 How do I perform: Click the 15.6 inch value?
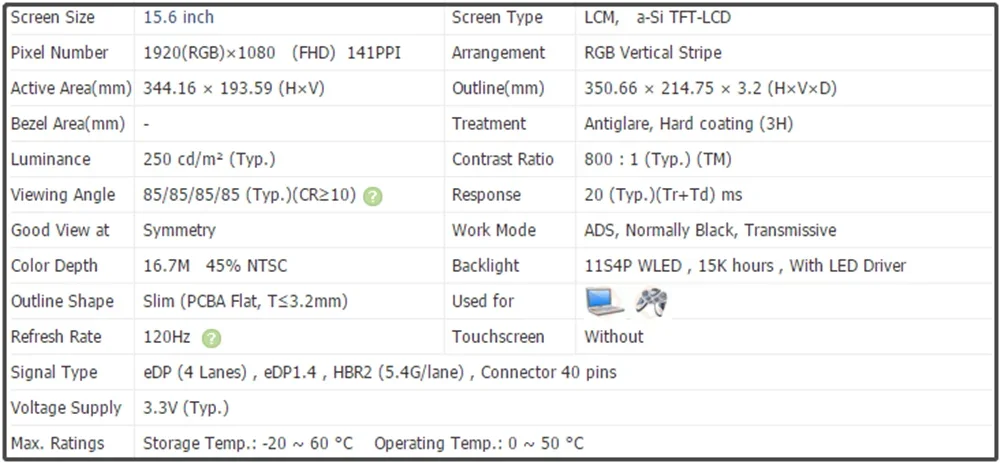point(178,17)
